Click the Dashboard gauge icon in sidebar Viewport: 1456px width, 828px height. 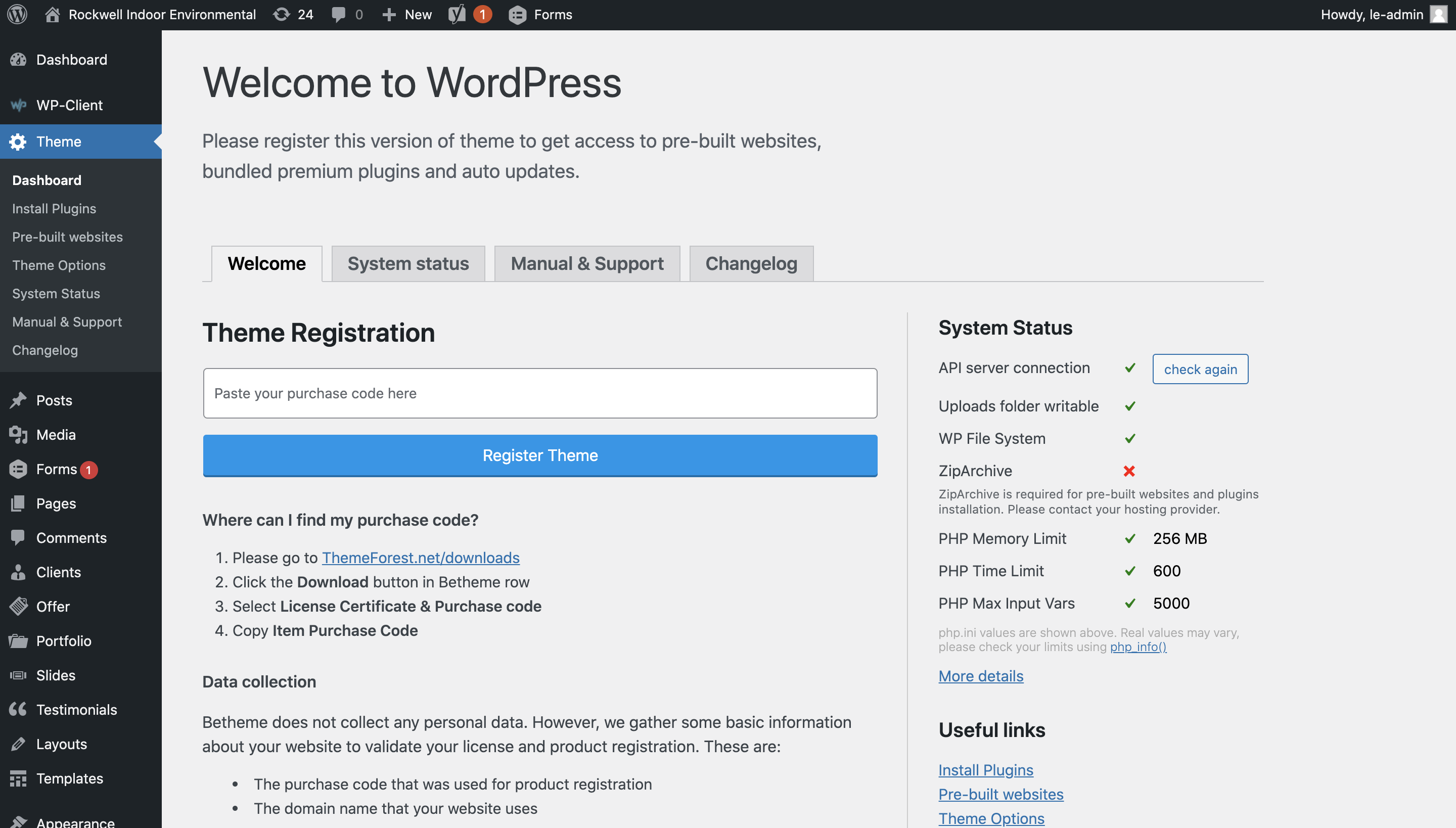coord(18,60)
